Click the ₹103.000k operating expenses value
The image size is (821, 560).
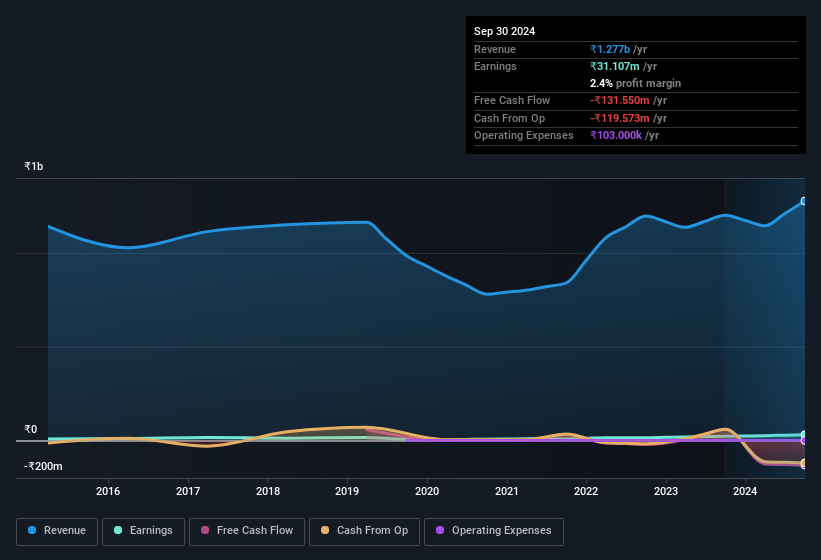[x=616, y=135]
